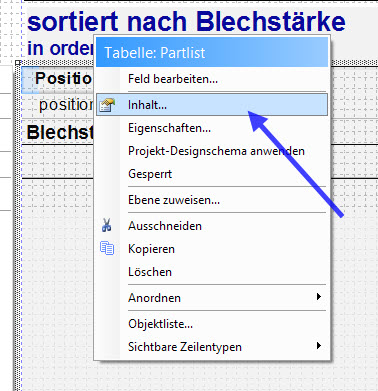Select the Blechst group header row
Image resolution: width=378 pixels, height=391 pixels.
57,132
